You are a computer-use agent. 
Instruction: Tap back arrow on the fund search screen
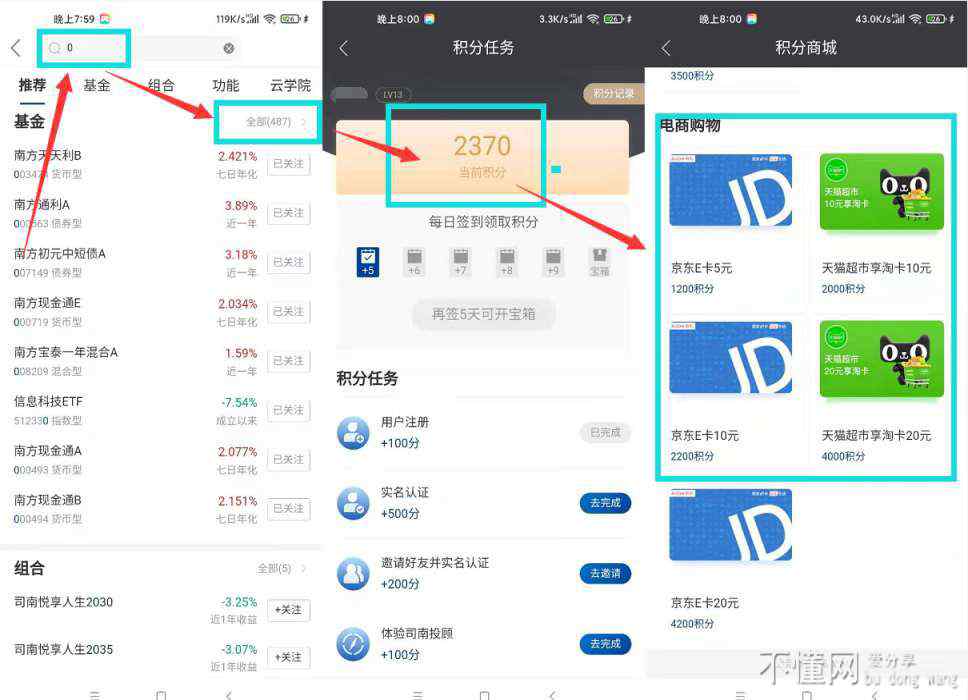(x=15, y=48)
